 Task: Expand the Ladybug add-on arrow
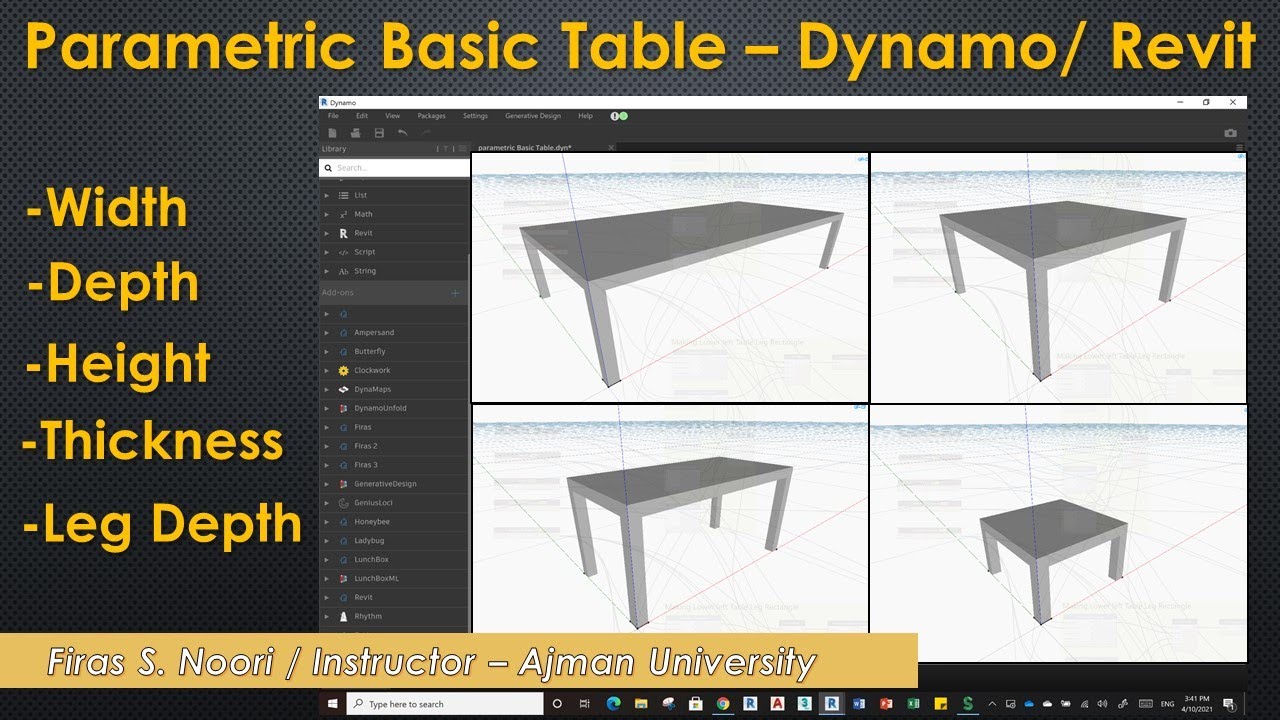(327, 541)
